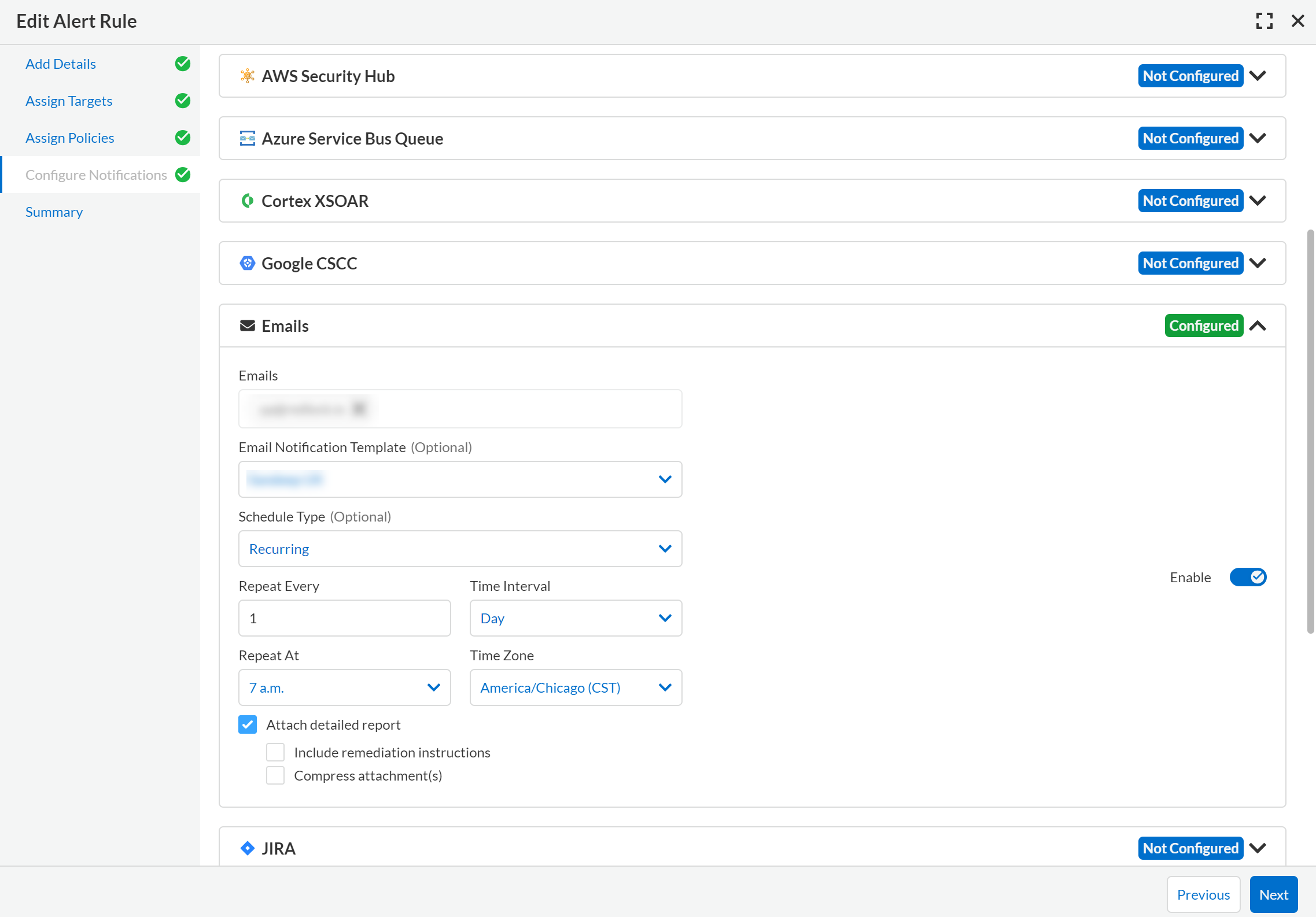Click the Google CSCC icon
The height and width of the screenshot is (917, 1316).
click(x=247, y=263)
